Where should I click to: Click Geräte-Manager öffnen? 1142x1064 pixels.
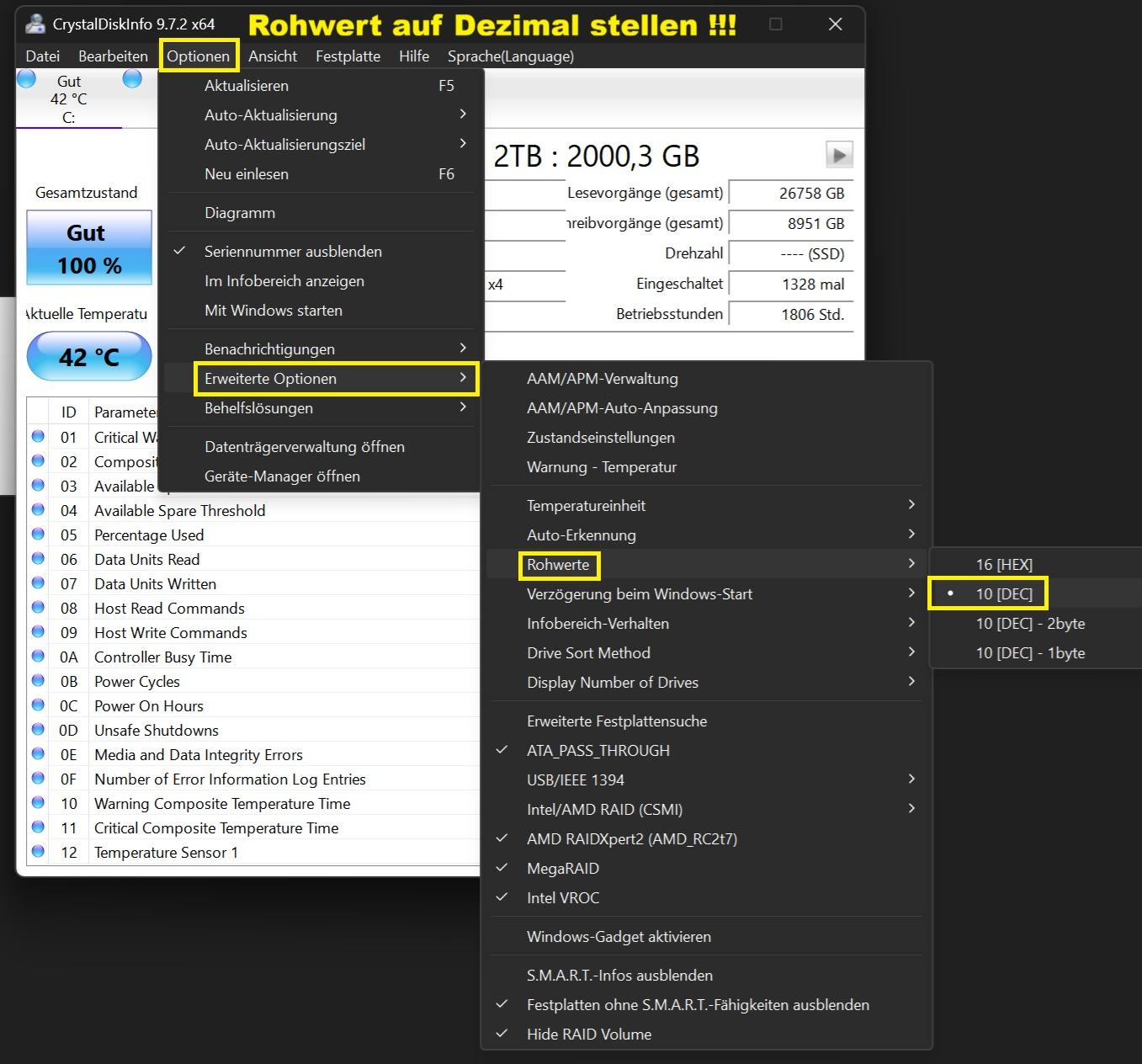[x=321, y=476]
